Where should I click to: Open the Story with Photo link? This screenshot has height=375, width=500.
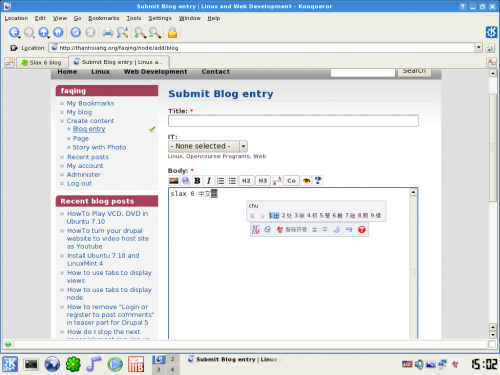pyautogui.click(x=99, y=147)
